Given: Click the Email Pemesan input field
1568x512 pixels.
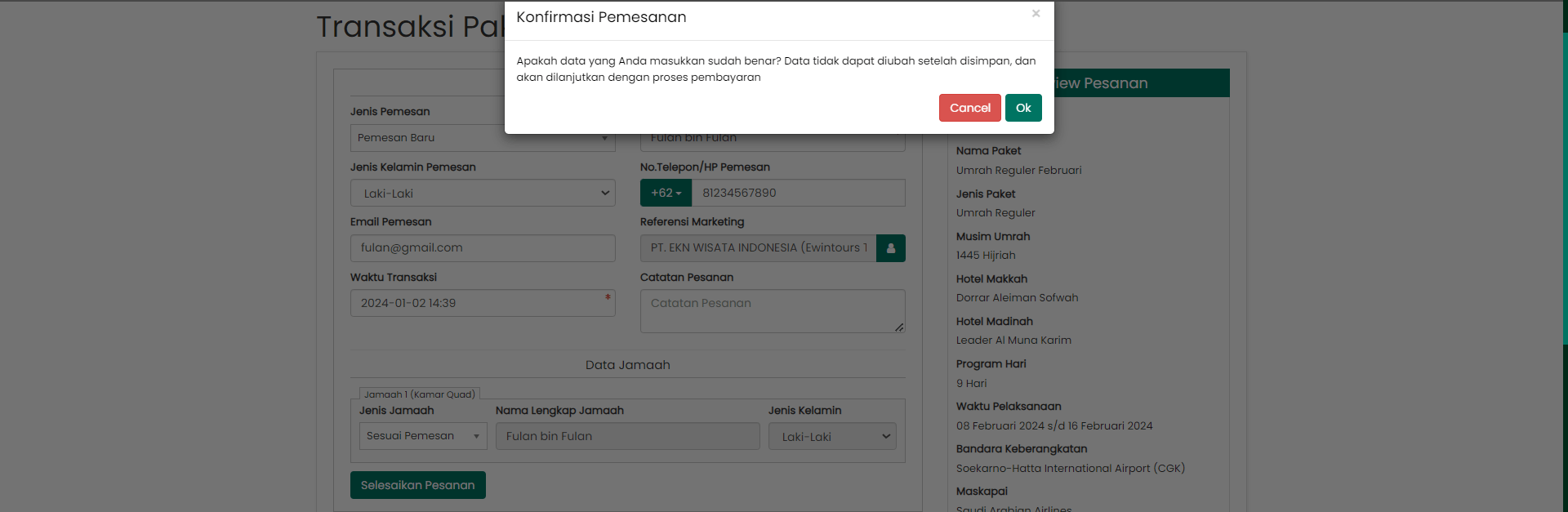Looking at the screenshot, I should click(483, 248).
